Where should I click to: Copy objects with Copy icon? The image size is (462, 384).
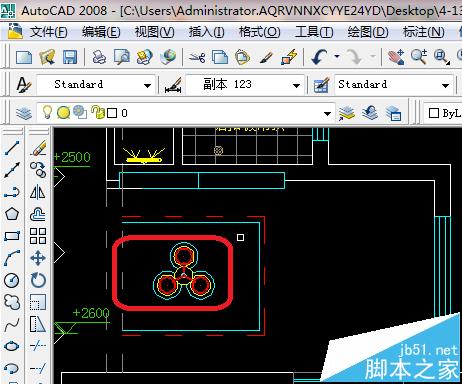[x=220, y=57]
